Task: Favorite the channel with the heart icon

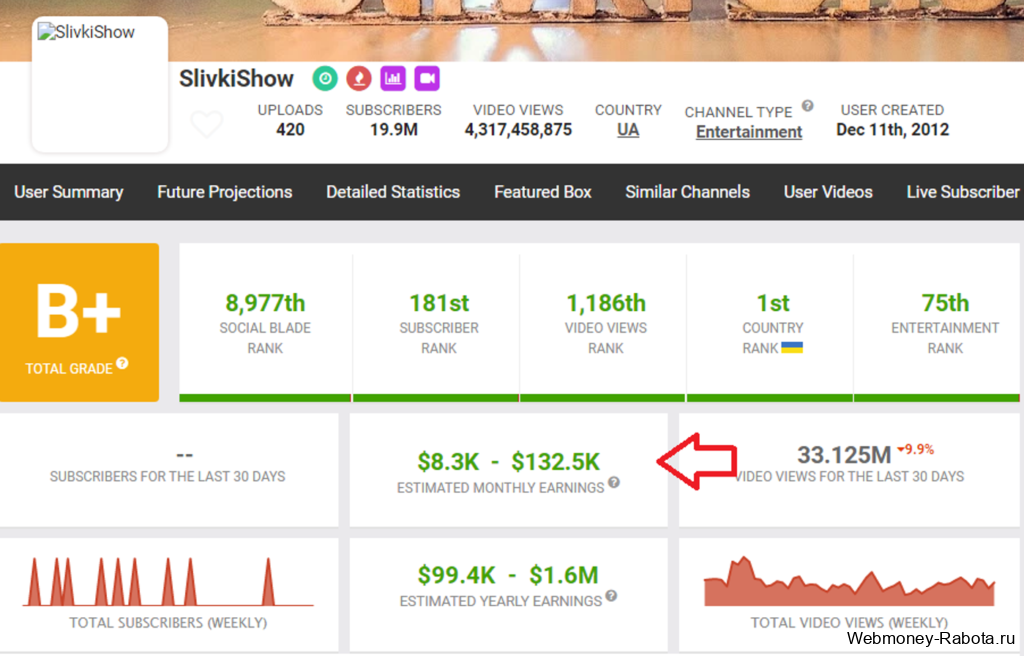Action: pyautogui.click(x=207, y=123)
